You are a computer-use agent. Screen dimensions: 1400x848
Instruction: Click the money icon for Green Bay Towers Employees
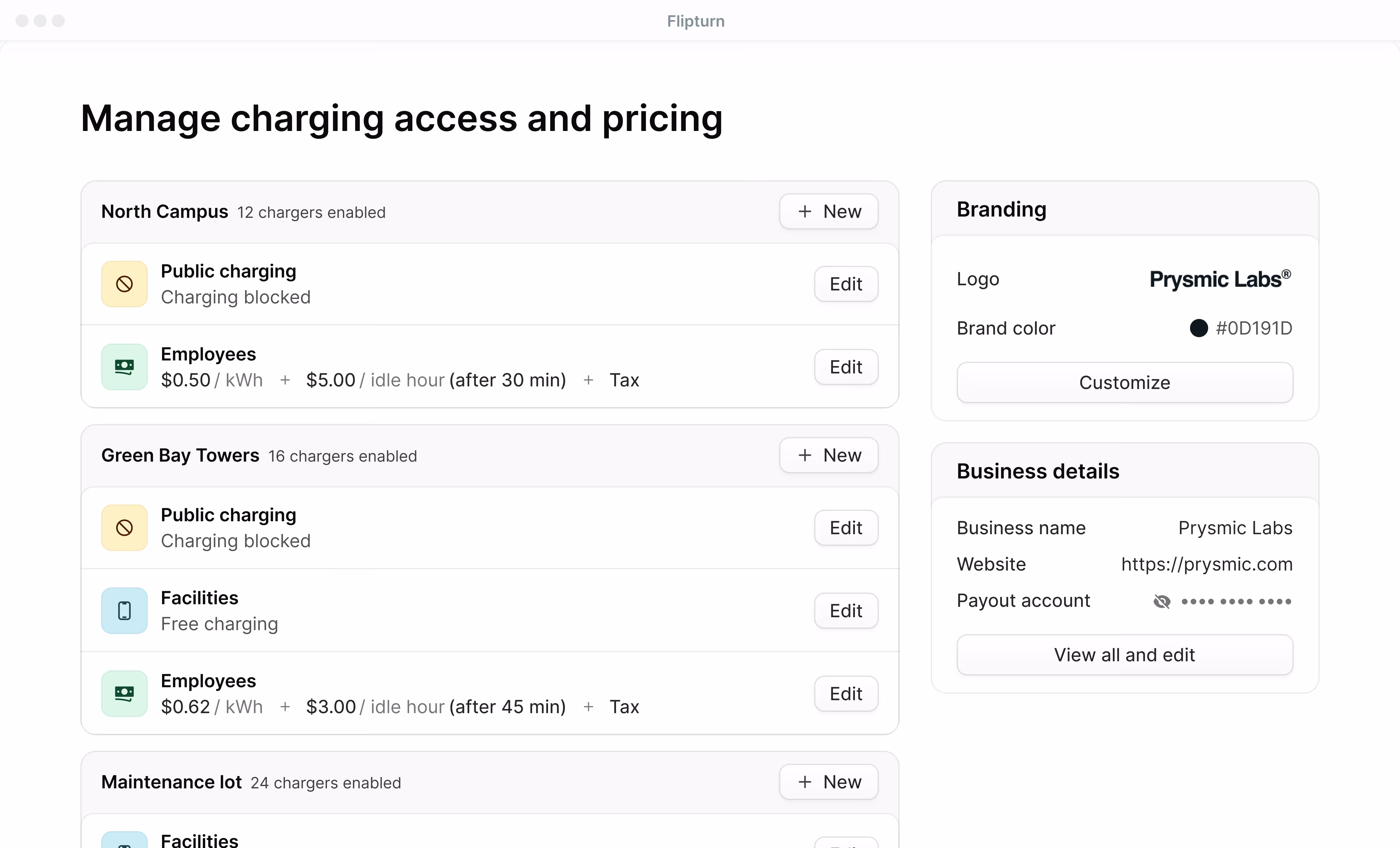point(124,693)
